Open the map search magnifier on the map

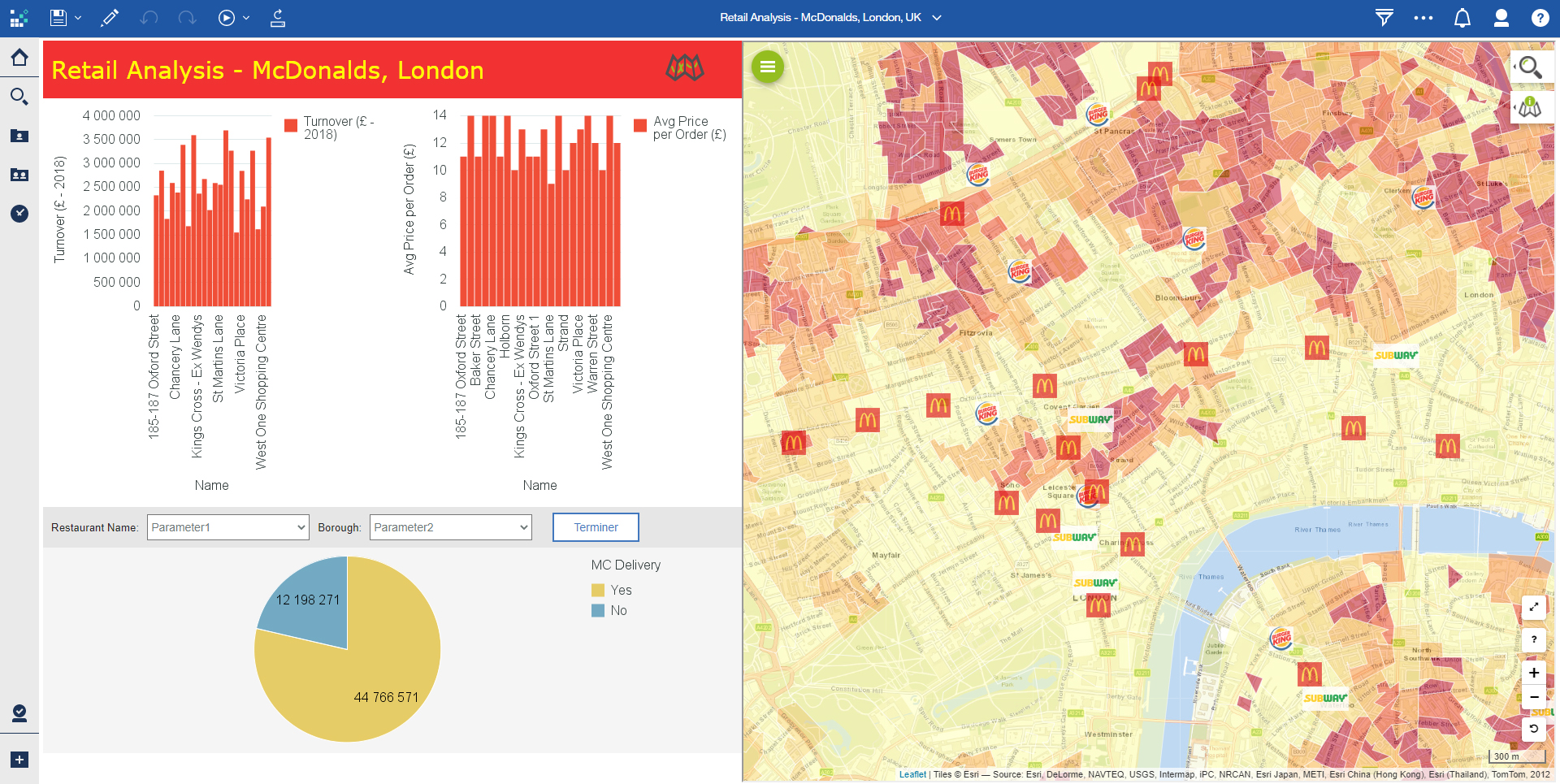click(x=1531, y=67)
